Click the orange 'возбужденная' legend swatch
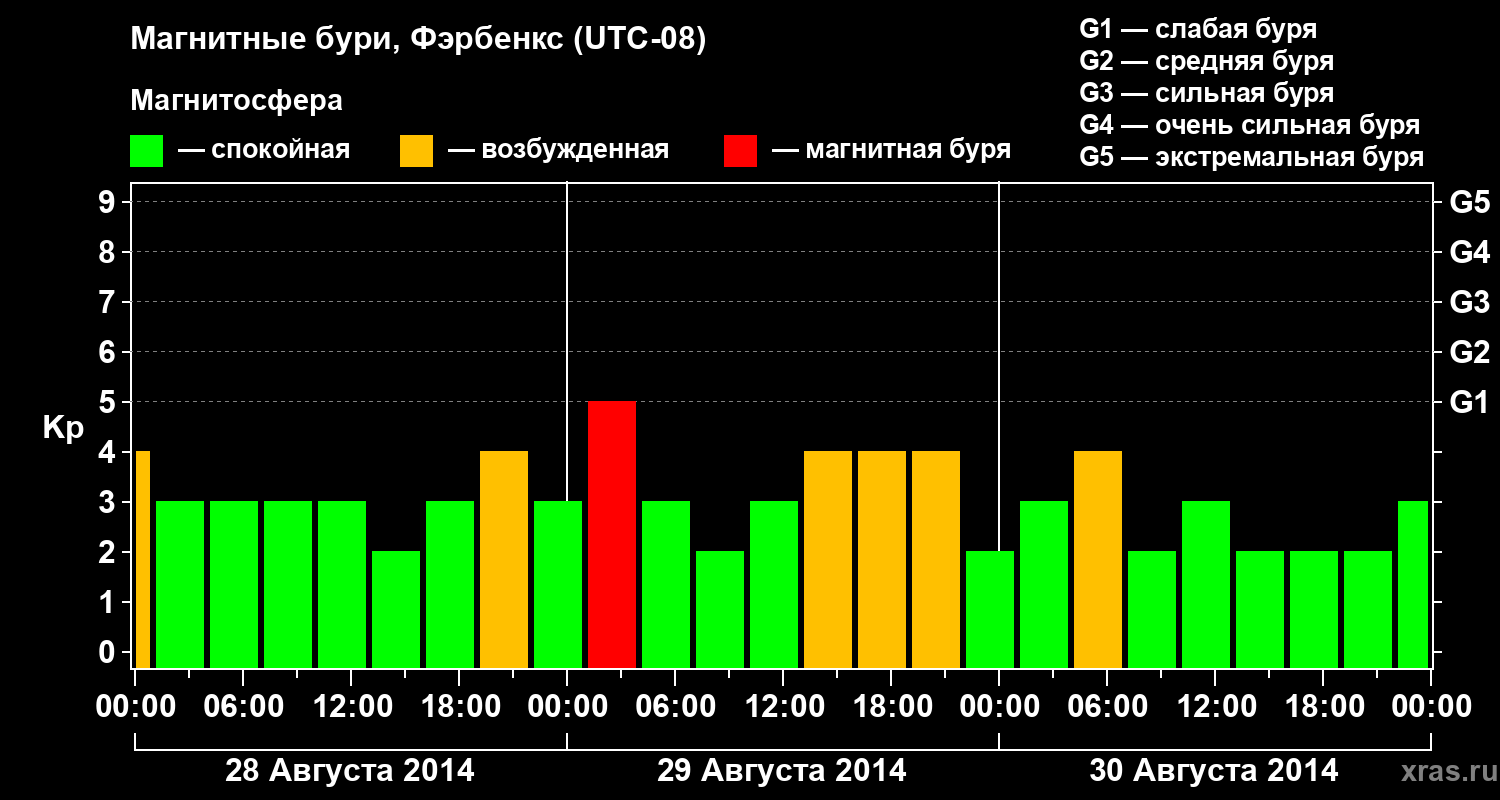The height and width of the screenshot is (800, 1500). click(x=417, y=151)
